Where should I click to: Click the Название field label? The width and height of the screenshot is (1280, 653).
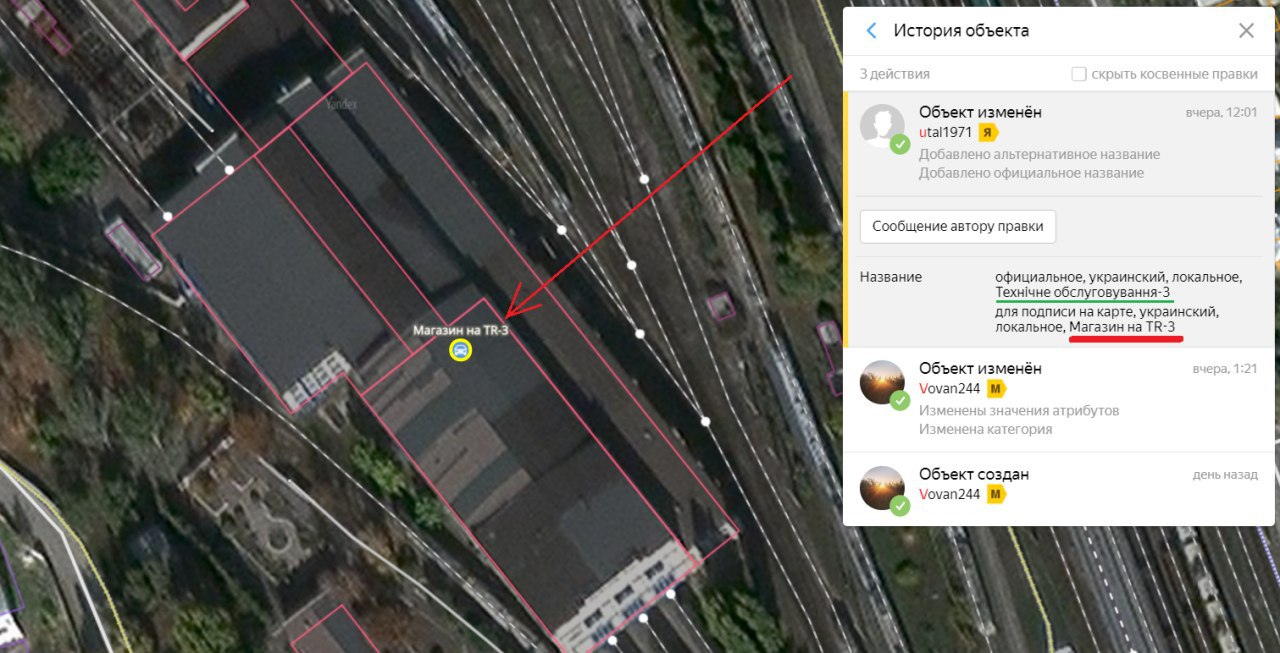(890, 277)
